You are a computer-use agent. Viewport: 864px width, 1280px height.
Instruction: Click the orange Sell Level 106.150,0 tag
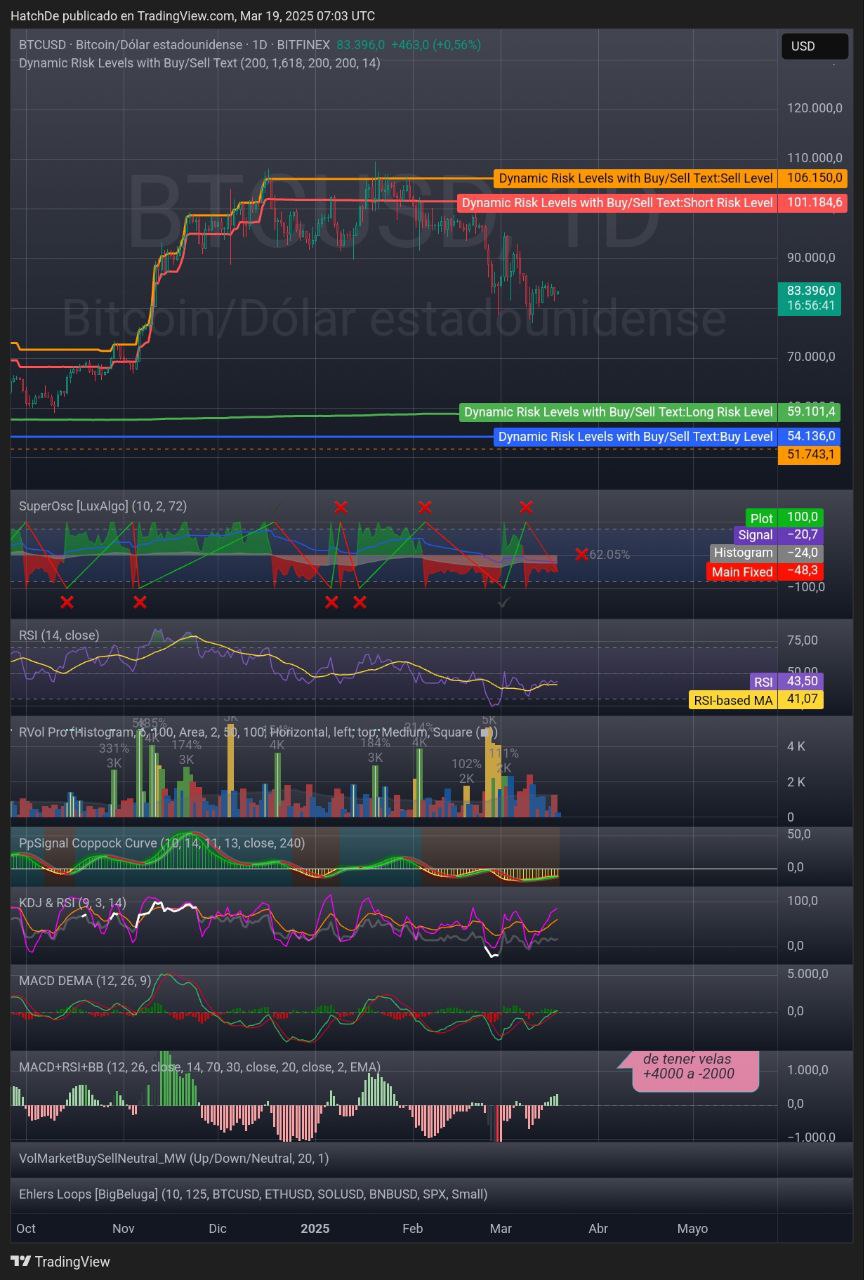(x=813, y=178)
